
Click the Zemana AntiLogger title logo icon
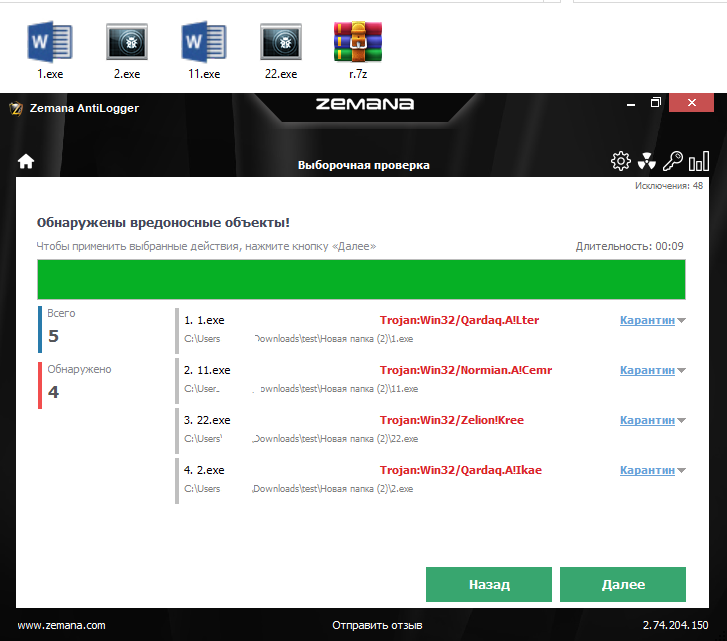pyautogui.click(x=16, y=108)
